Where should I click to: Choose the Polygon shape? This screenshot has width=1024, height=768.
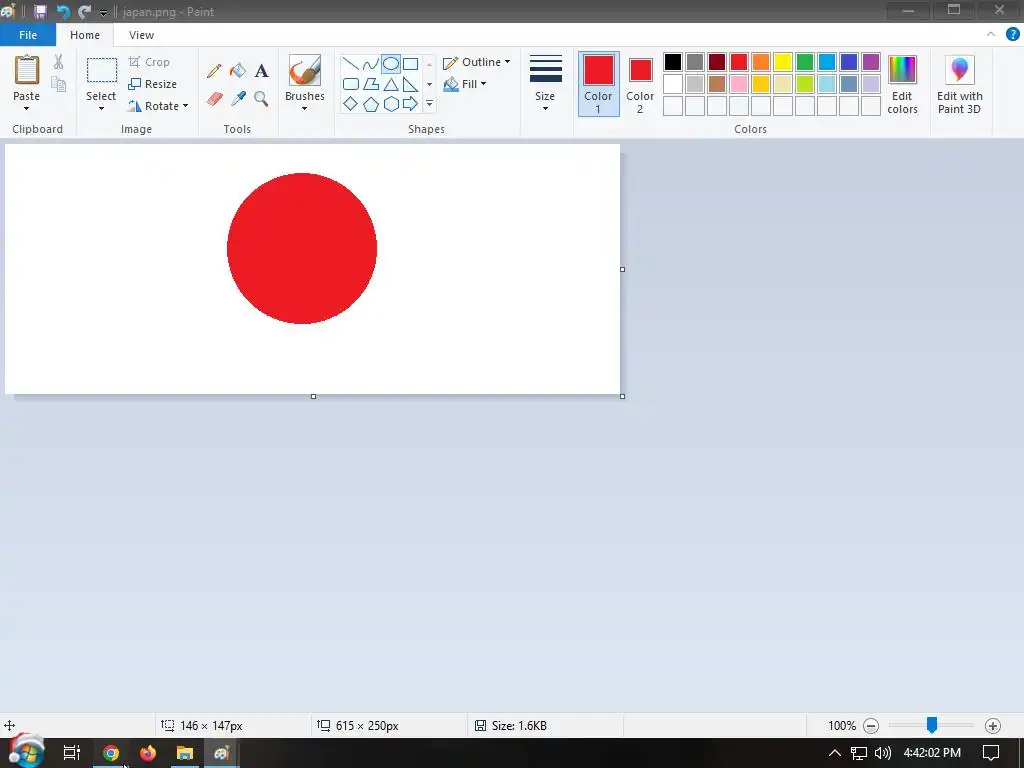(x=370, y=84)
